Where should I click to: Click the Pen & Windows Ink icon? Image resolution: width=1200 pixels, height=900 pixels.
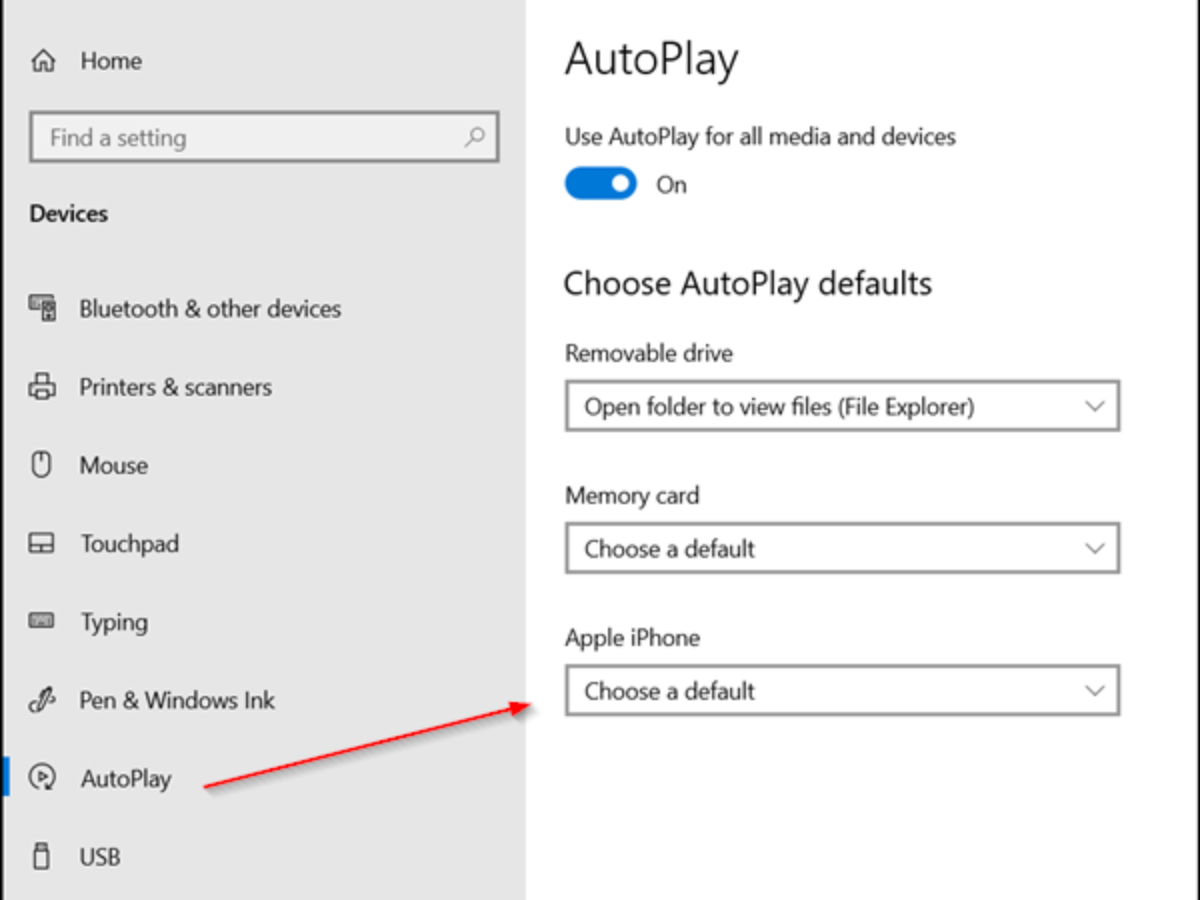pyautogui.click(x=42, y=700)
